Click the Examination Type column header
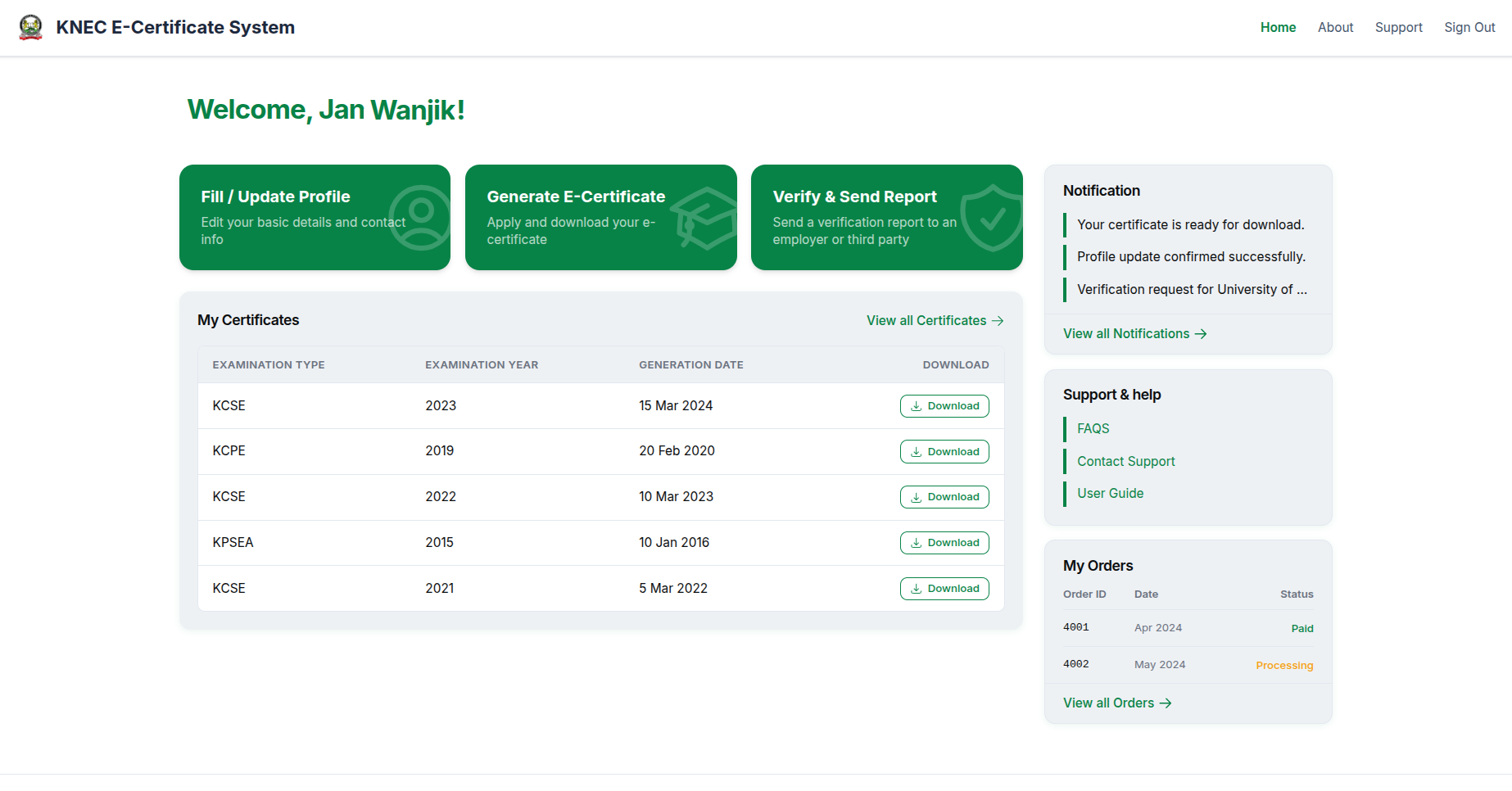This screenshot has width=1512, height=791. (269, 365)
